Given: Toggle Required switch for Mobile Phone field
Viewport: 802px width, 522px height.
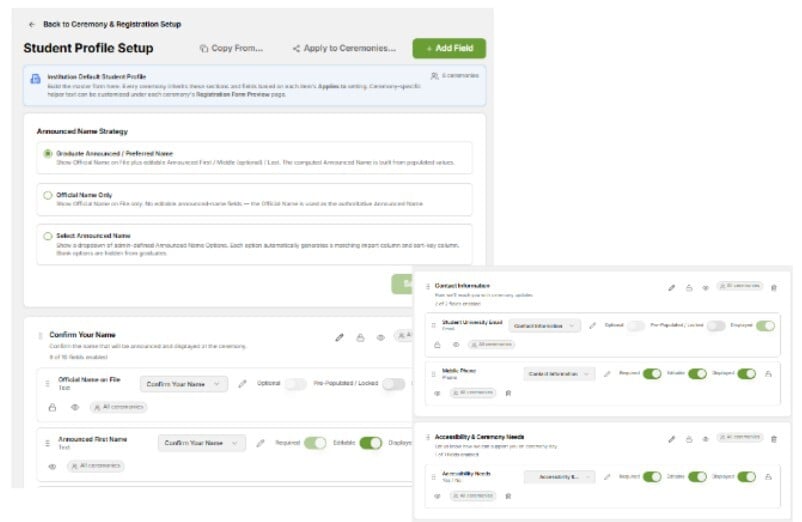Looking at the screenshot, I should click(652, 374).
